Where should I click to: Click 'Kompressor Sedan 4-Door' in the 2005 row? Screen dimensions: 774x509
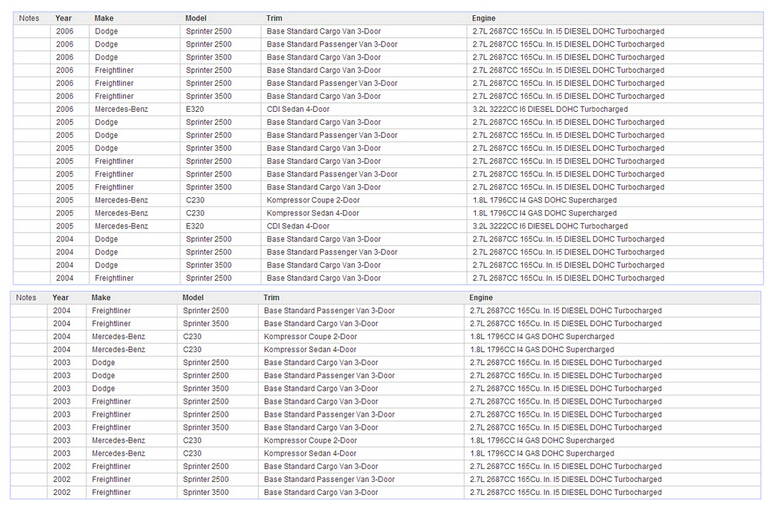312,213
